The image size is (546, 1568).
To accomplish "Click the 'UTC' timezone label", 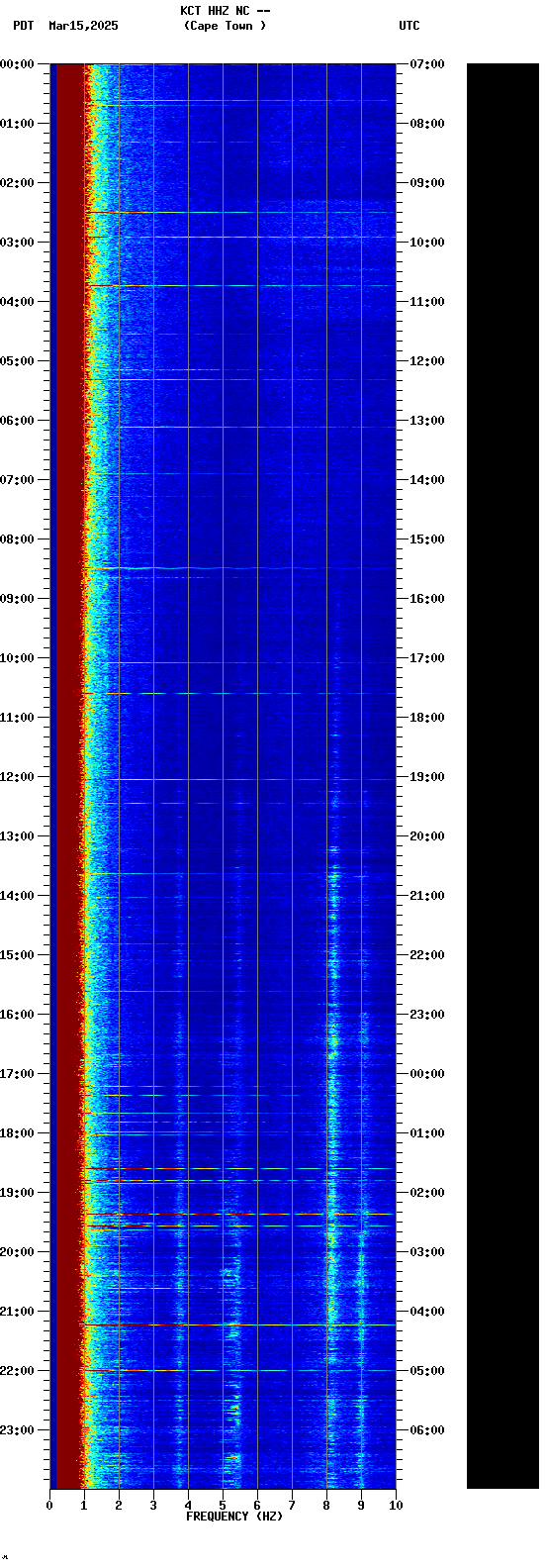I will 409,26.
